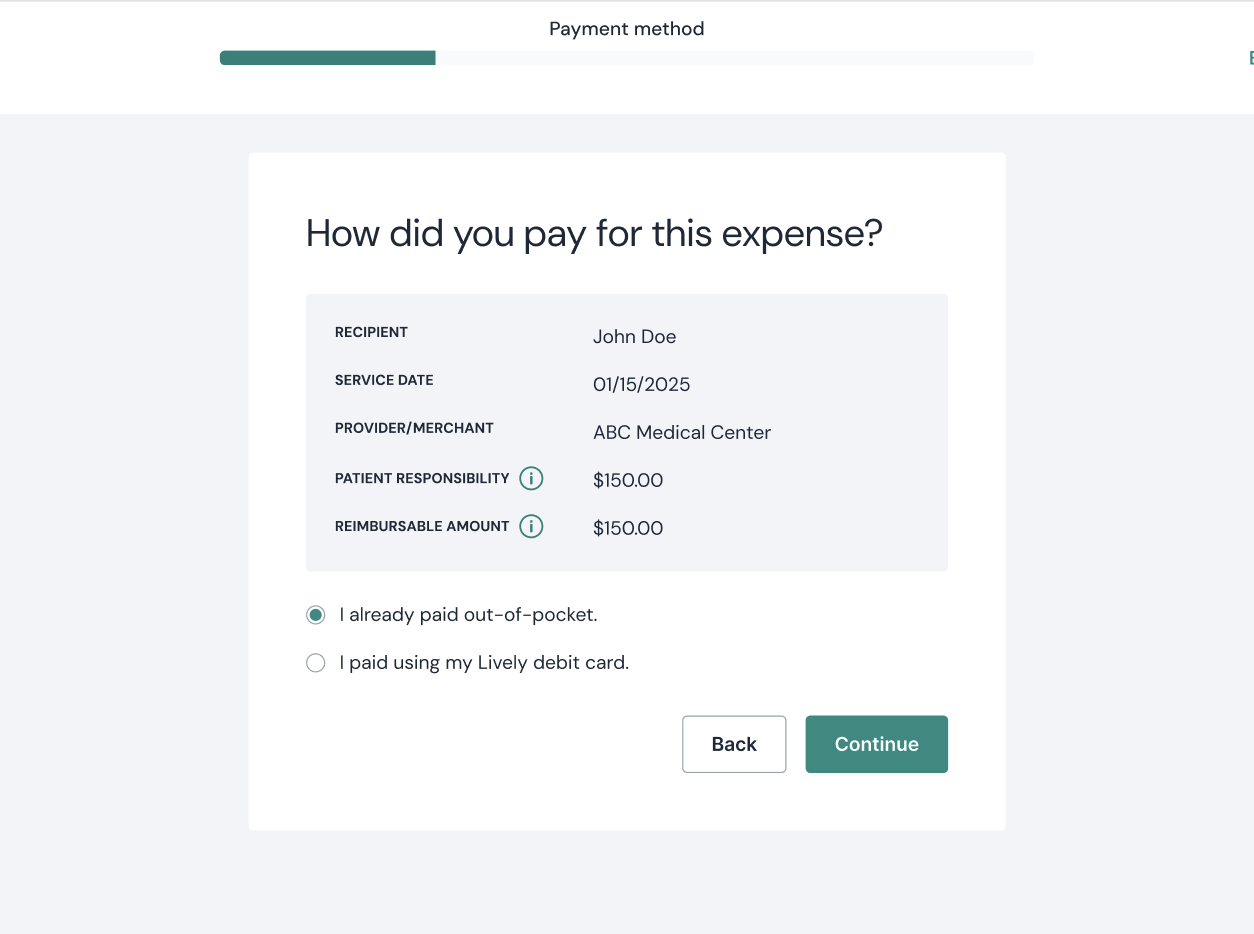This screenshot has height=934, width=1254.
Task: Click the "Payment method" step title
Action: (x=627, y=29)
